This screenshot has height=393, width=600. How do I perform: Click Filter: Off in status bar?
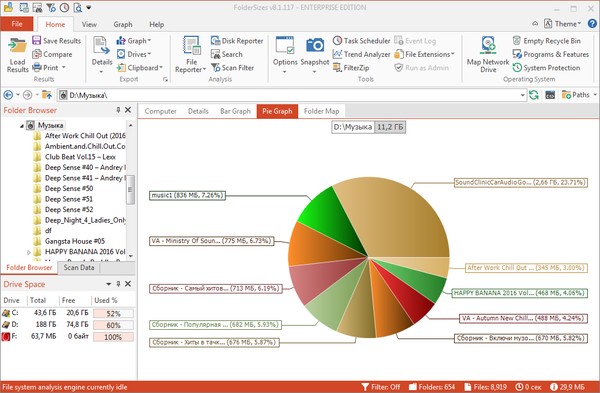380,387
